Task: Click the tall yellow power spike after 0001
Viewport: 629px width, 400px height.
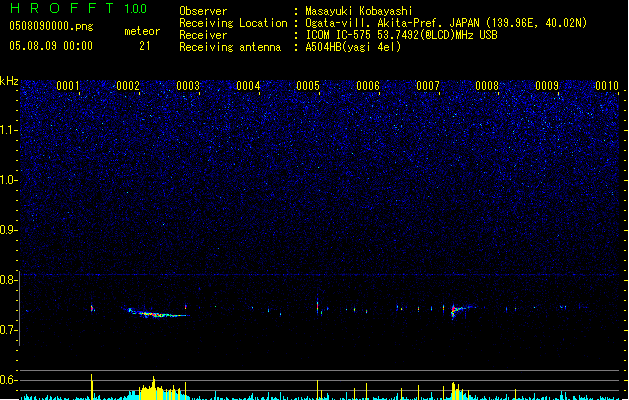Action: click(92, 386)
